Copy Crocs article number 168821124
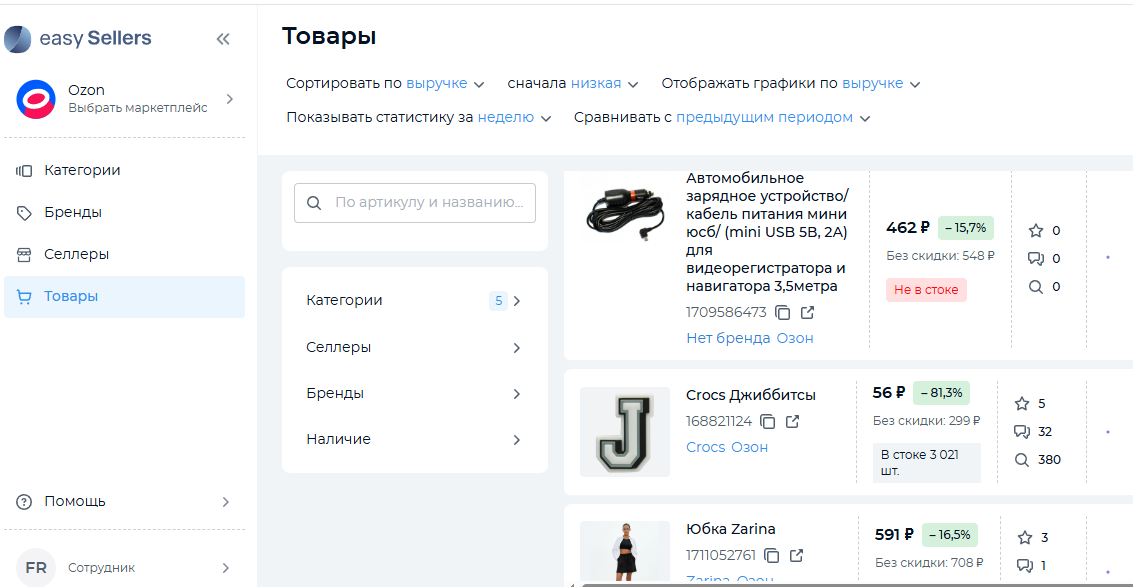1133x587 pixels. [768, 422]
